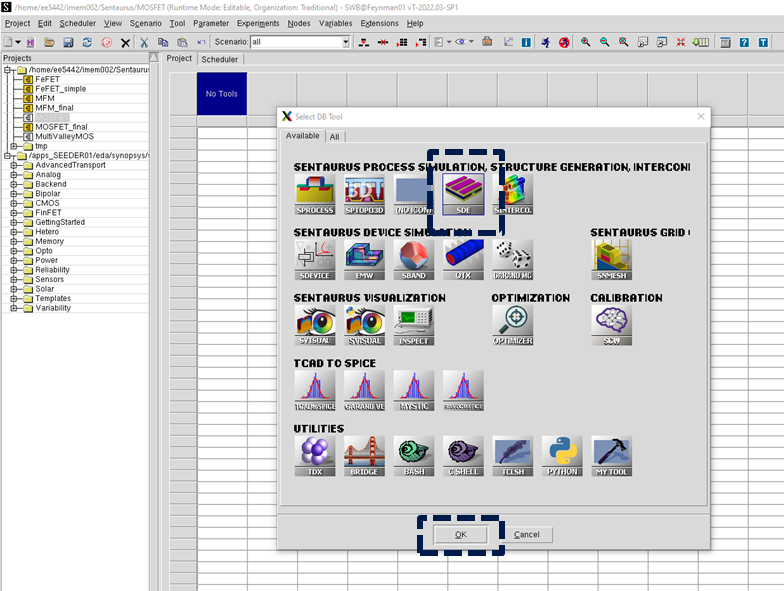This screenshot has height=591, width=784.
Task: Choose the PYTHON utility icon
Action: point(562,455)
